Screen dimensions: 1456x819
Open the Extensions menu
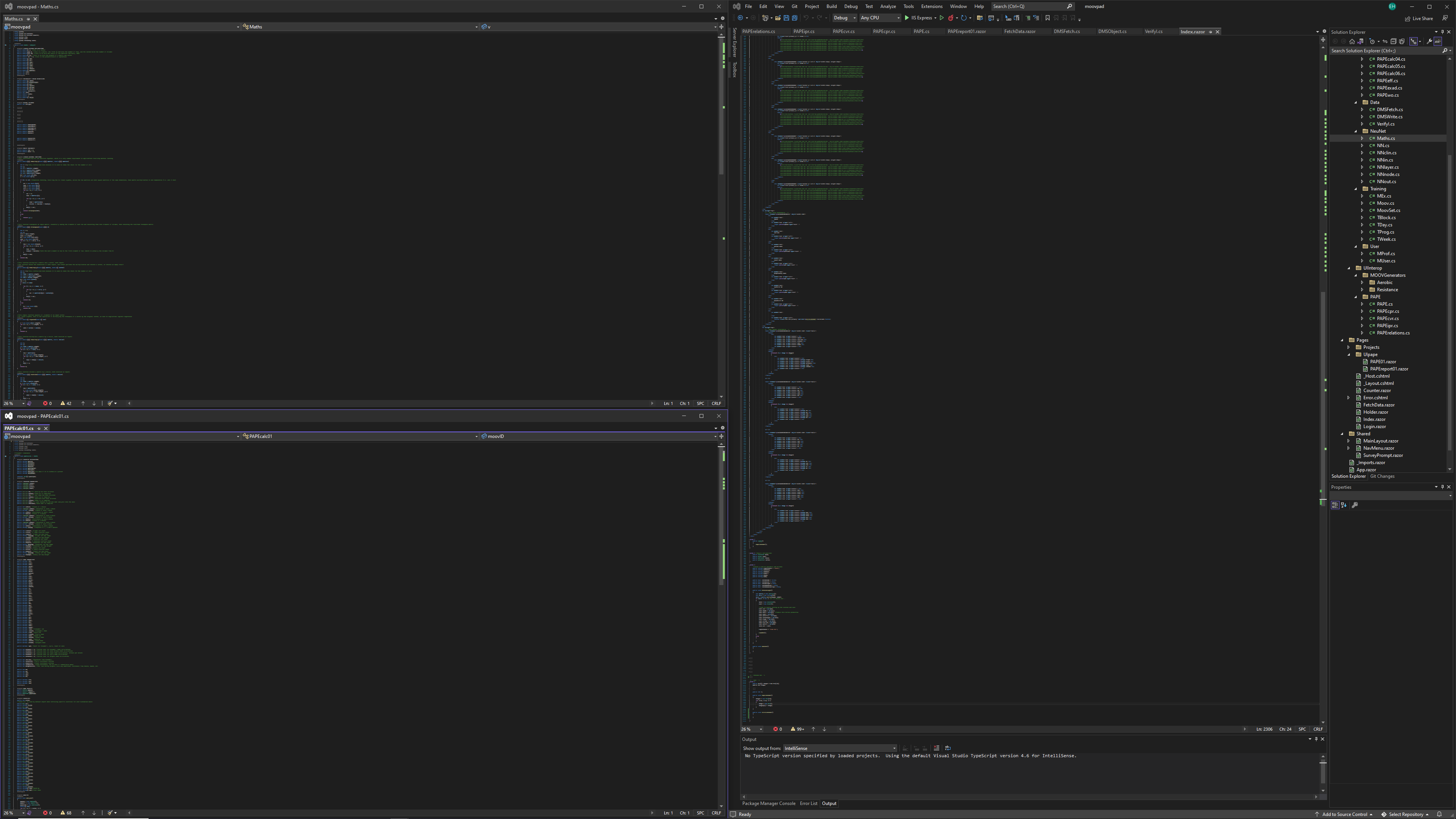click(932, 6)
